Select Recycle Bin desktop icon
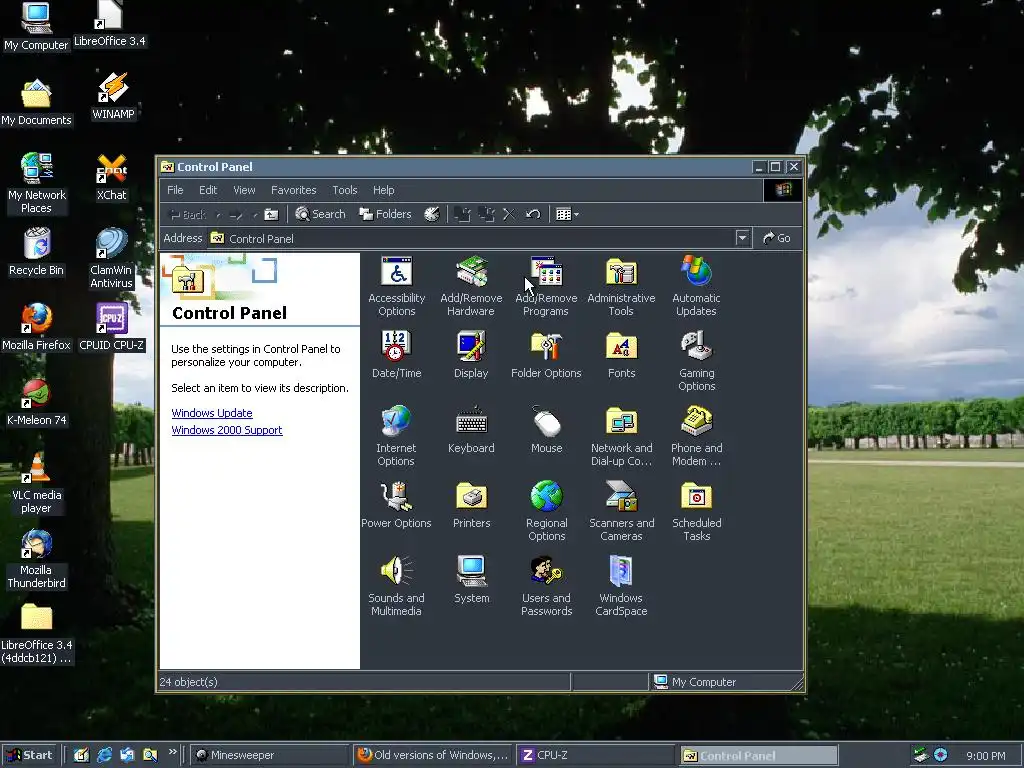 [x=37, y=252]
